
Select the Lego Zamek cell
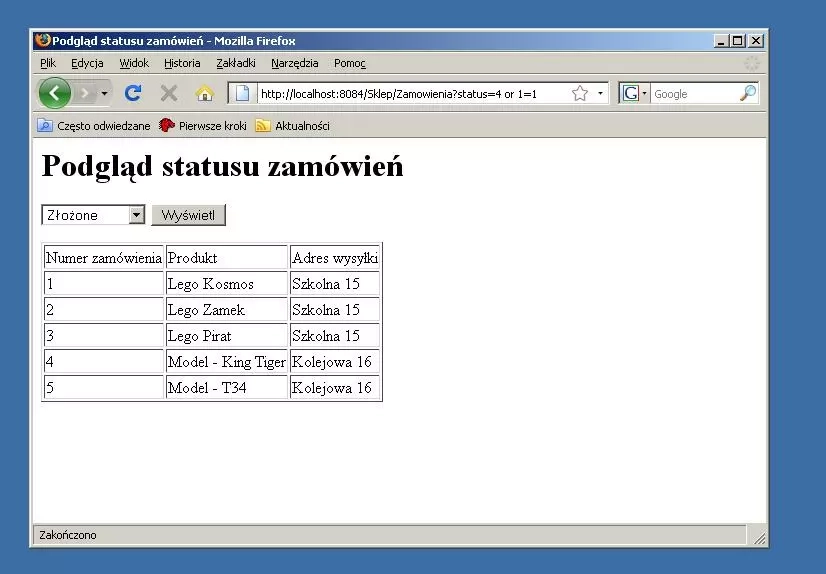coord(227,310)
